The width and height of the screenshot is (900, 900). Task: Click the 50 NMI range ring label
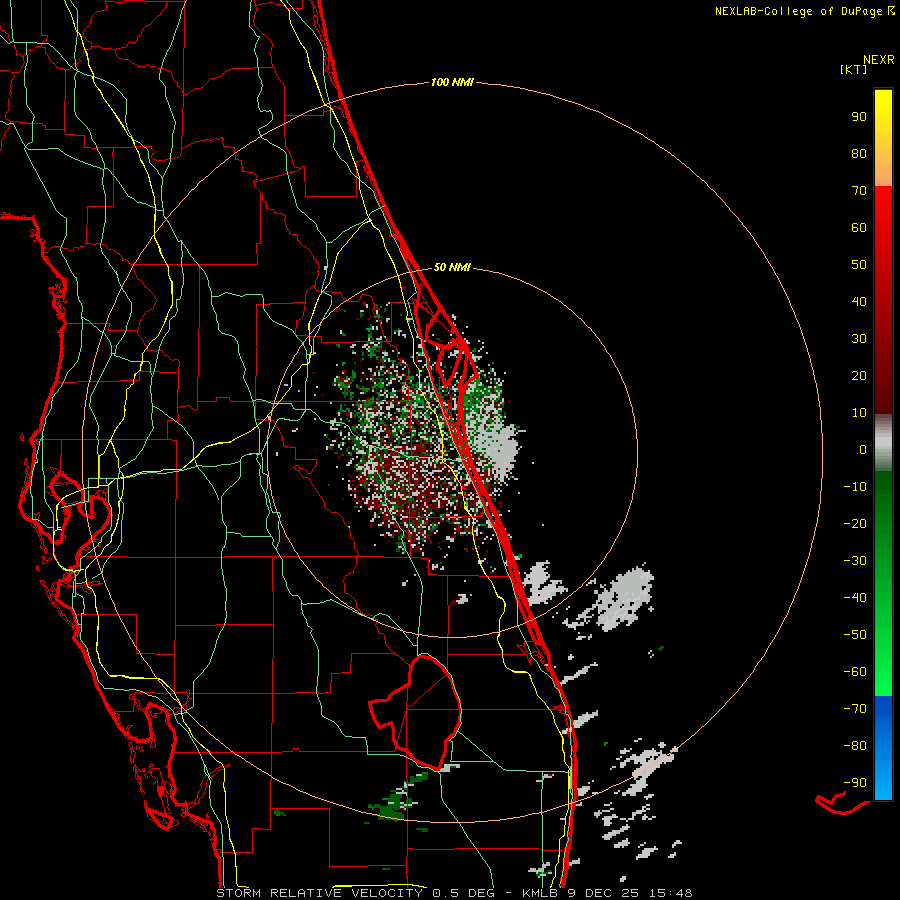coord(452,267)
